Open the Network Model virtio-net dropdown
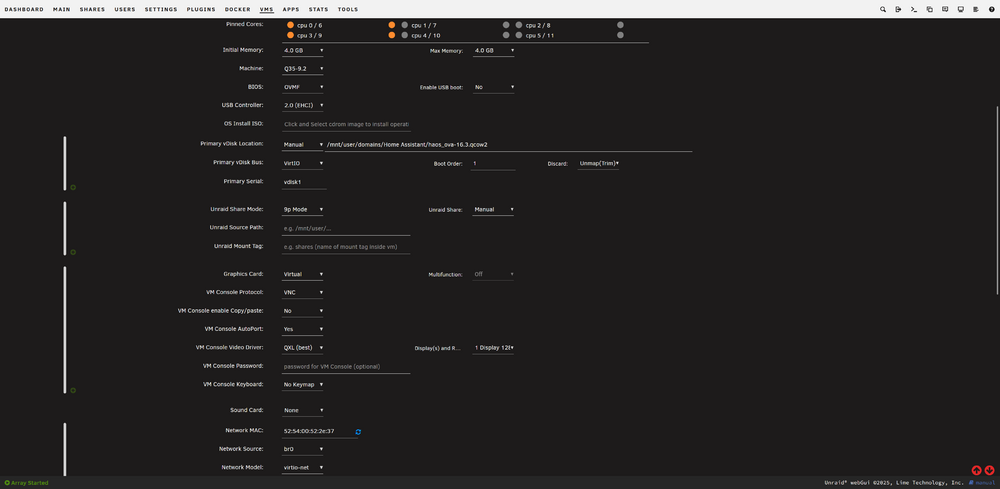Viewport: 1000px width, 489px height. click(x=303, y=467)
